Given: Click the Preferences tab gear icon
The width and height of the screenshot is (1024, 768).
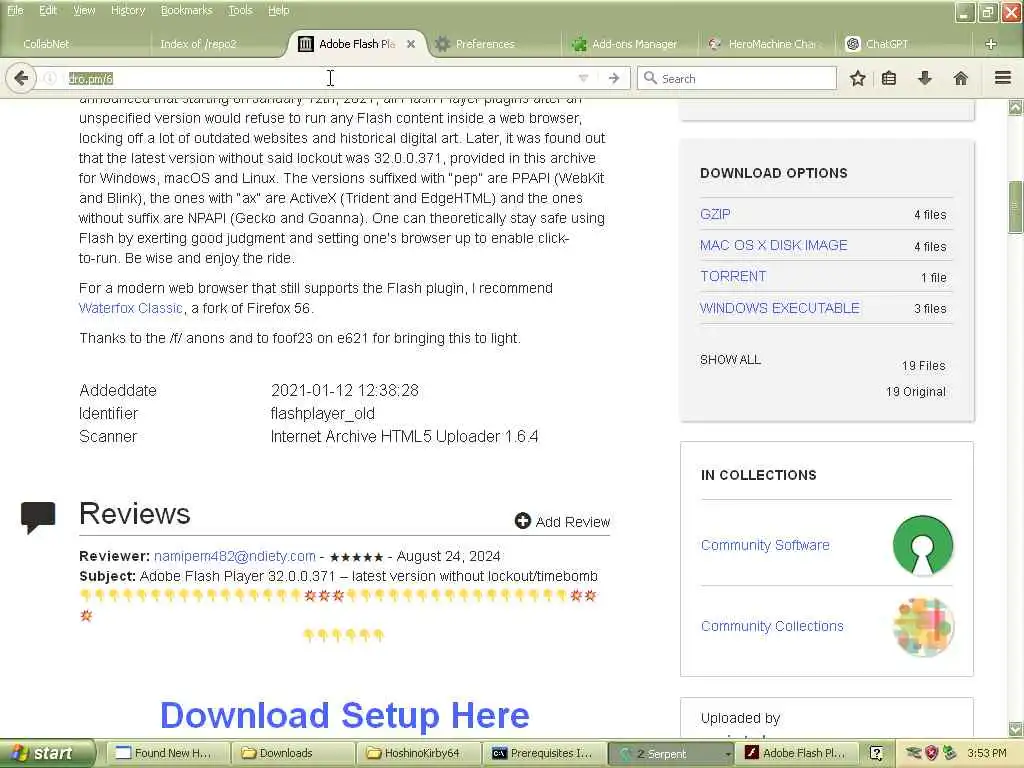Looking at the screenshot, I should (442, 44).
